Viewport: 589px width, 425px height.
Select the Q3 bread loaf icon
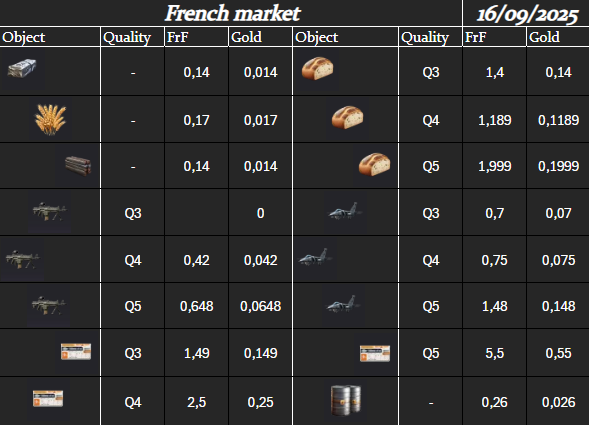pyautogui.click(x=317, y=68)
